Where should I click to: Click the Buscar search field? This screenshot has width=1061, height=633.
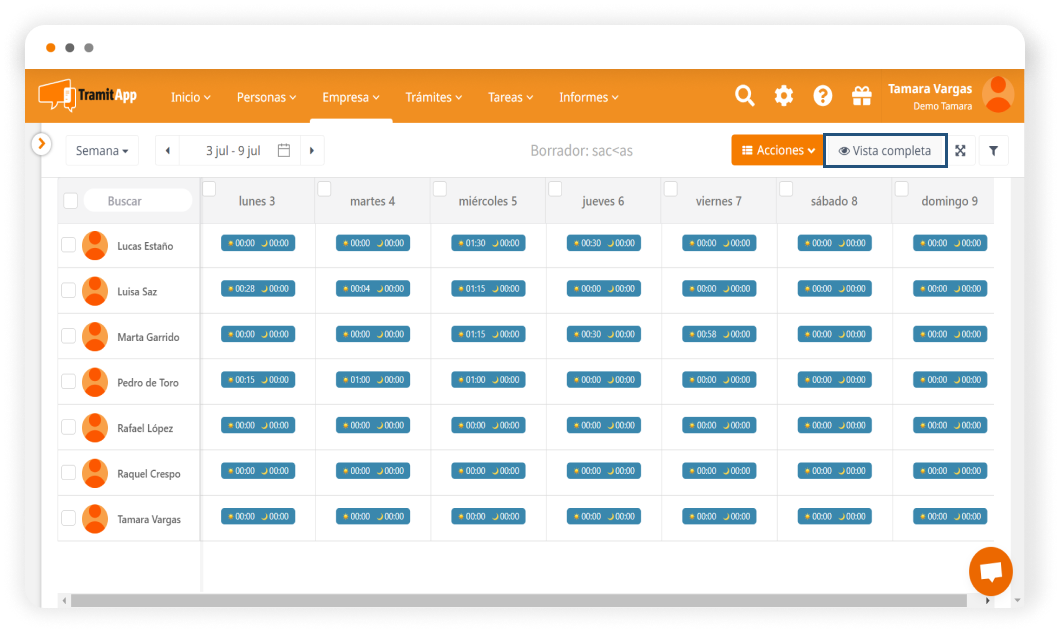[x=137, y=201]
